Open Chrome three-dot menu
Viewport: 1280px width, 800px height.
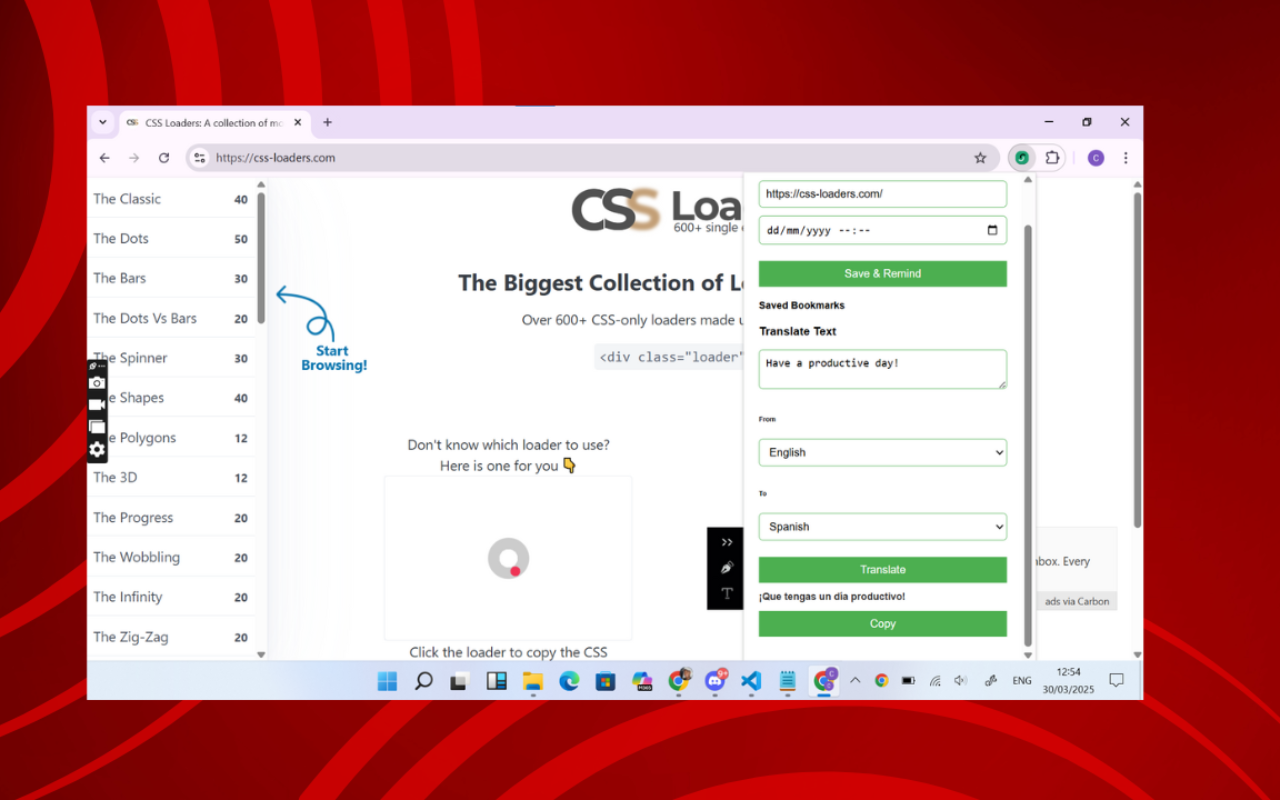pos(1126,158)
